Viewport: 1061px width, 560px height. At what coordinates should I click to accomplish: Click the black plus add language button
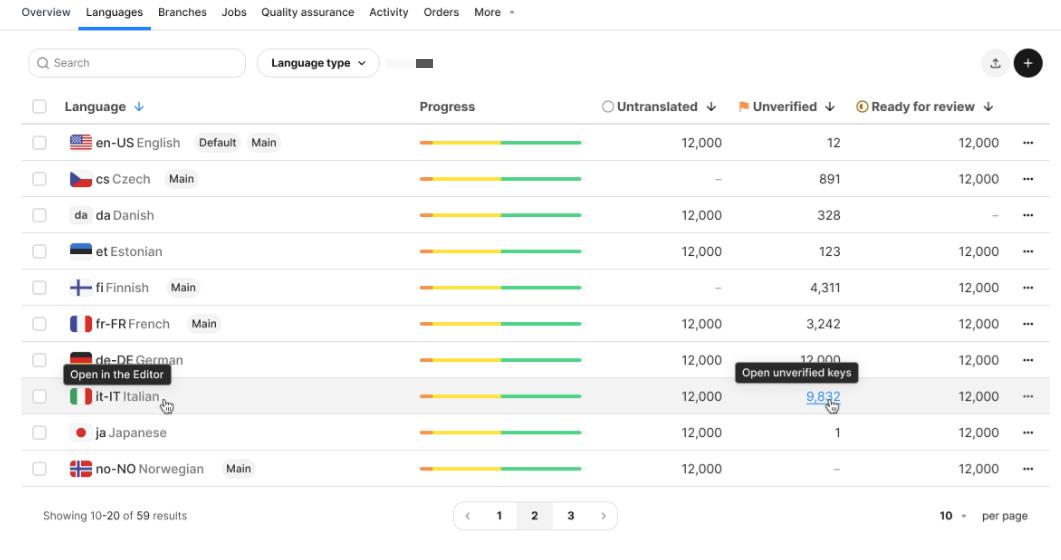point(1028,63)
